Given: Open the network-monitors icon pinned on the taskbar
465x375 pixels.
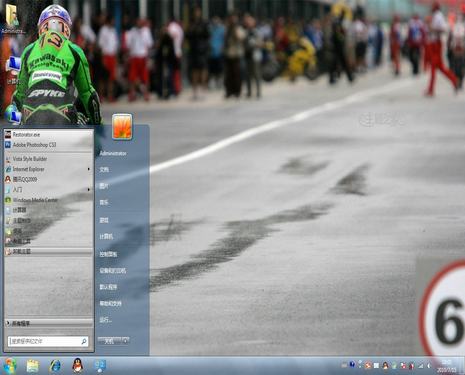Looking at the screenshot, I should [x=100, y=366].
